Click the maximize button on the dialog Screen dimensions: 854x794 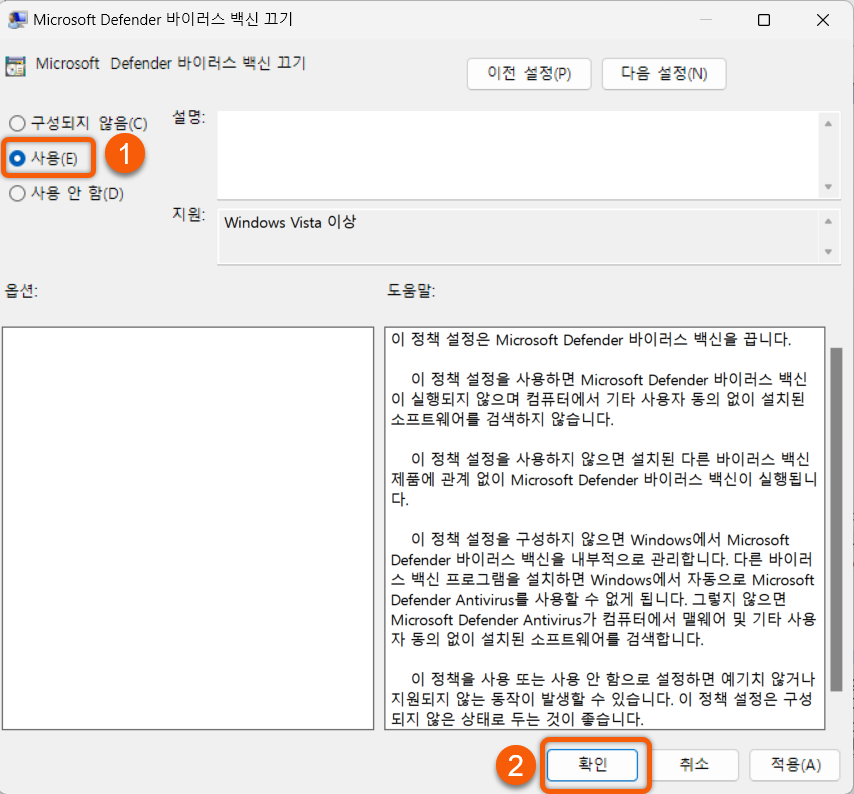pyautogui.click(x=763, y=19)
